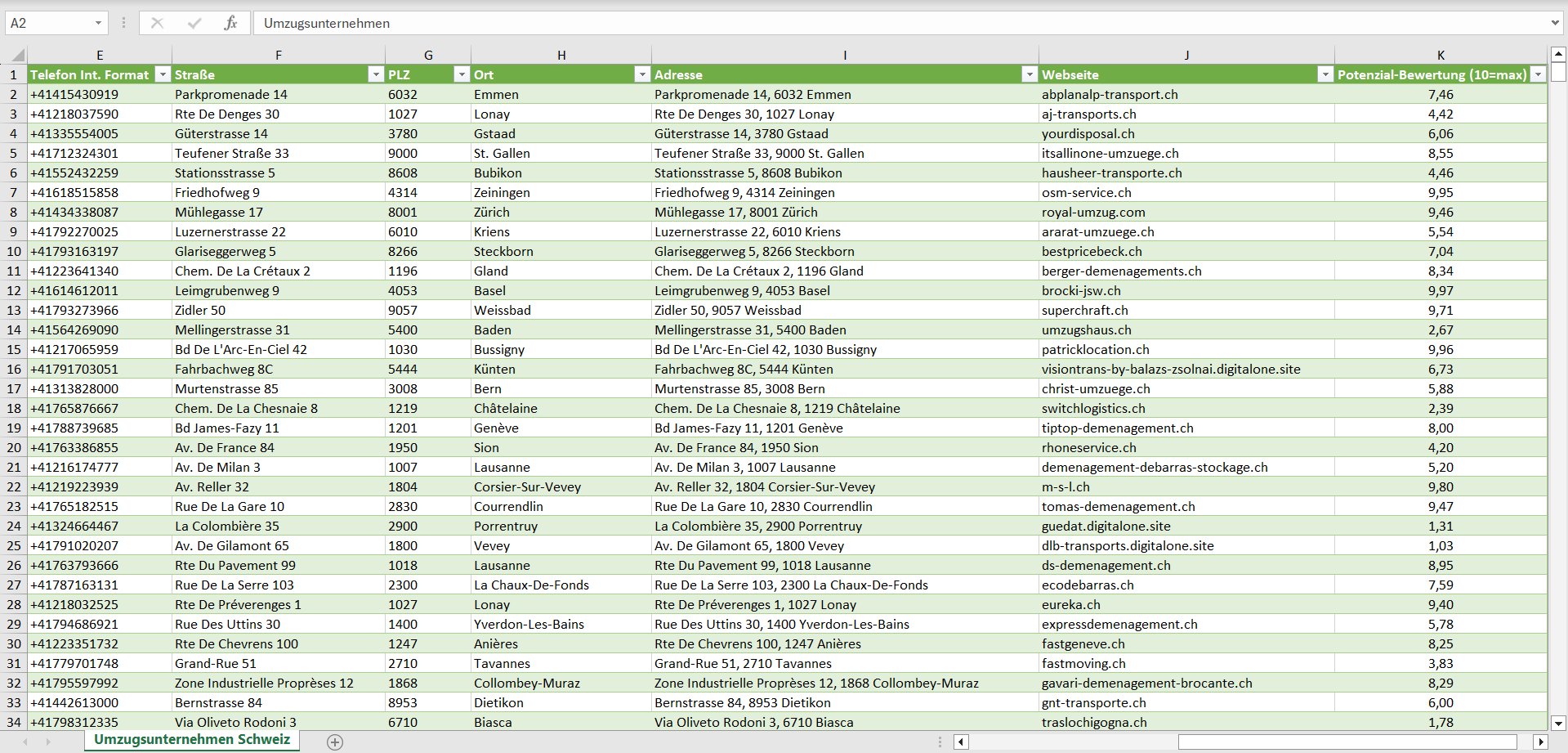Open filter dropdown for Webseite column
Viewport: 1568px width, 753px height.
[1325, 74]
